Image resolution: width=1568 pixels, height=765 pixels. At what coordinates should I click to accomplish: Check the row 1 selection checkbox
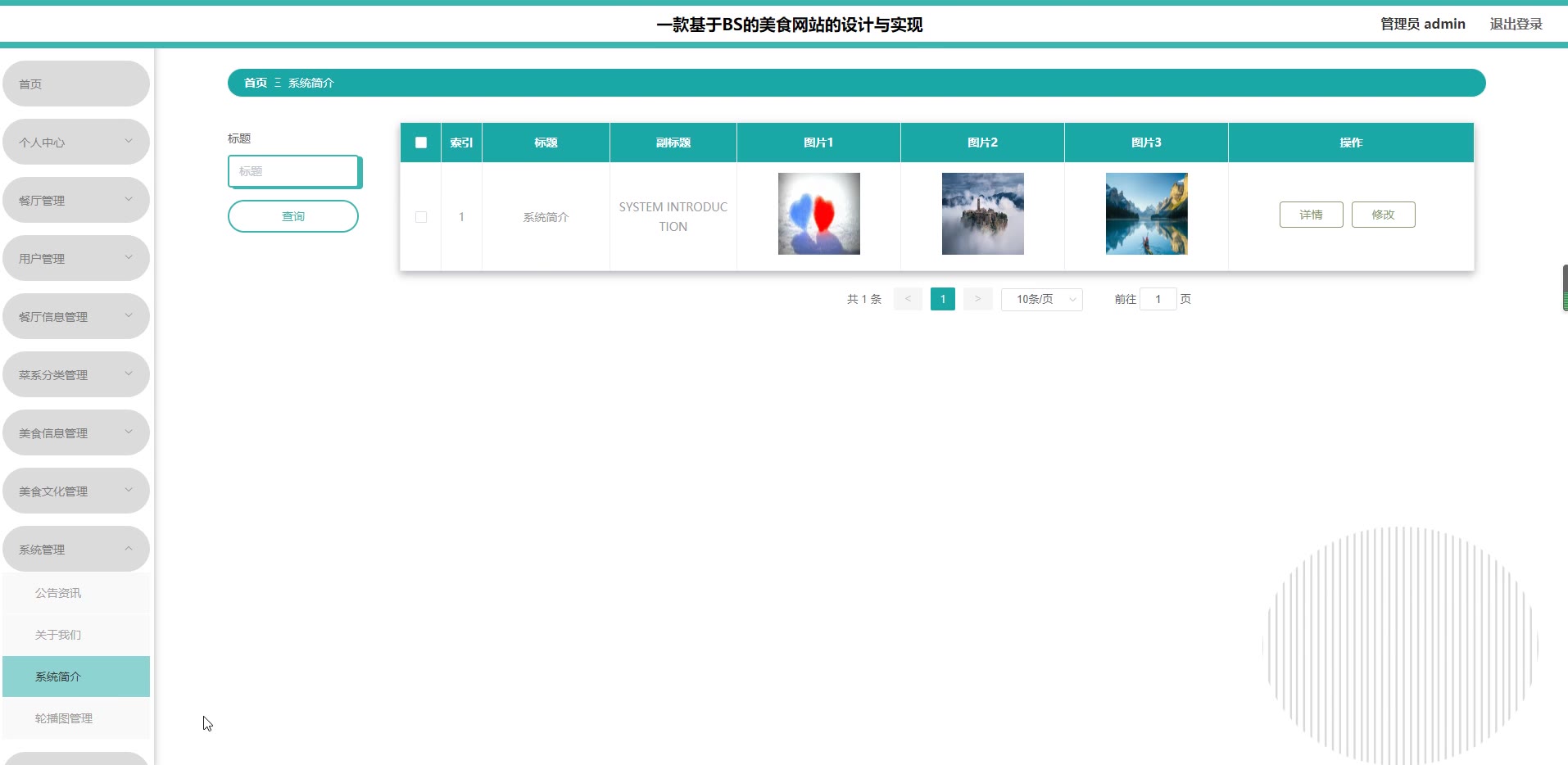click(421, 217)
